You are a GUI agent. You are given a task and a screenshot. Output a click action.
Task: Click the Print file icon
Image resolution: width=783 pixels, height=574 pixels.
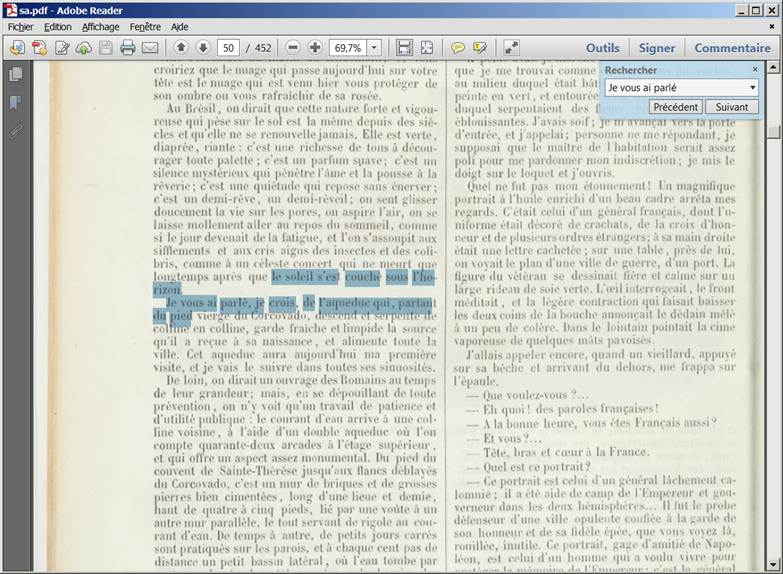(x=128, y=48)
